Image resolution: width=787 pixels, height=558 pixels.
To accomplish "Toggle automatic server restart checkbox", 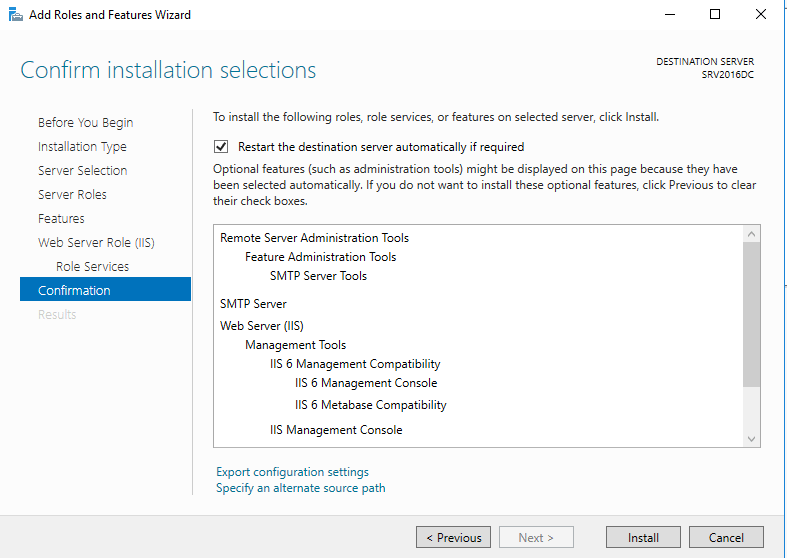I will point(222,146).
